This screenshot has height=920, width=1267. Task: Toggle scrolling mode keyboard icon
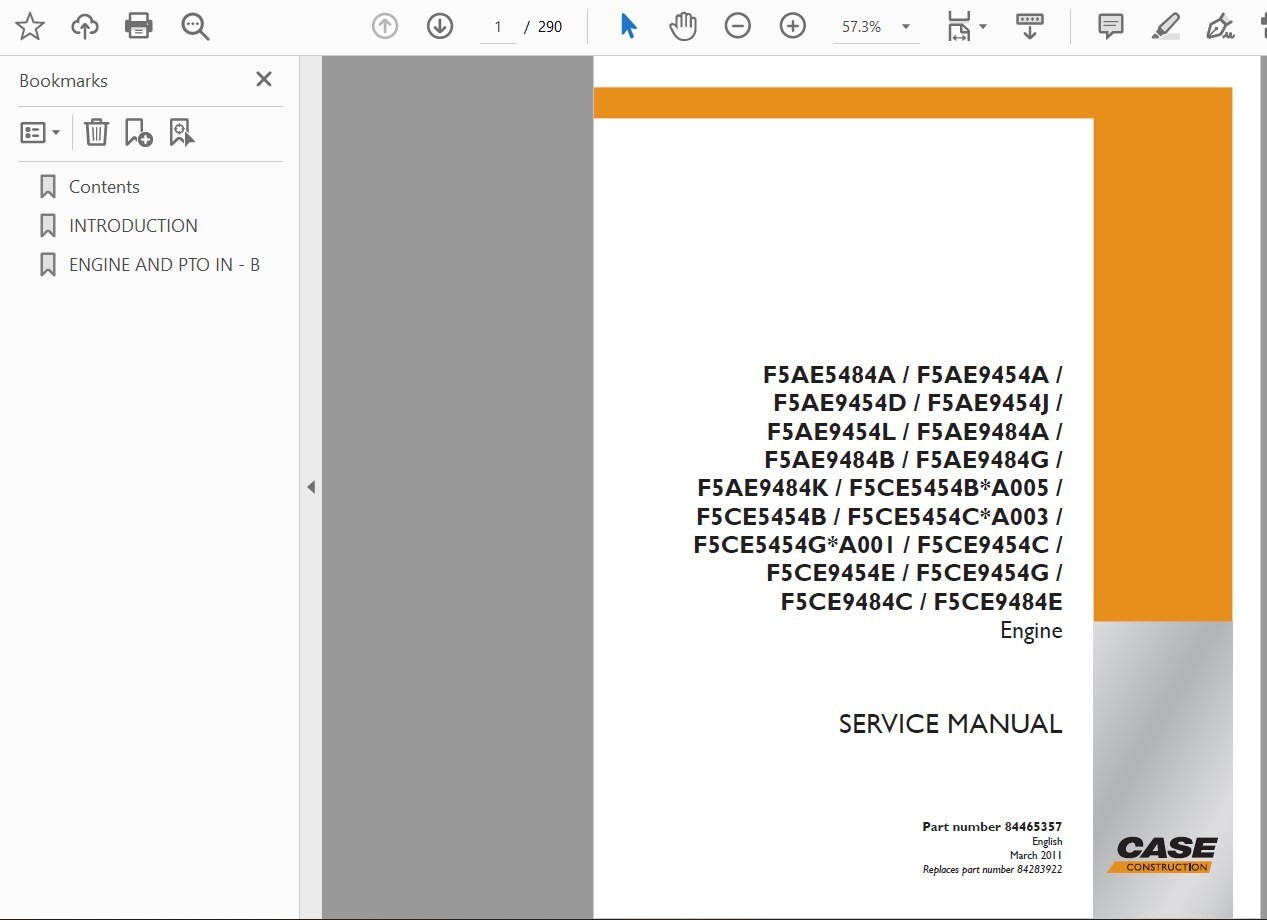point(1030,27)
